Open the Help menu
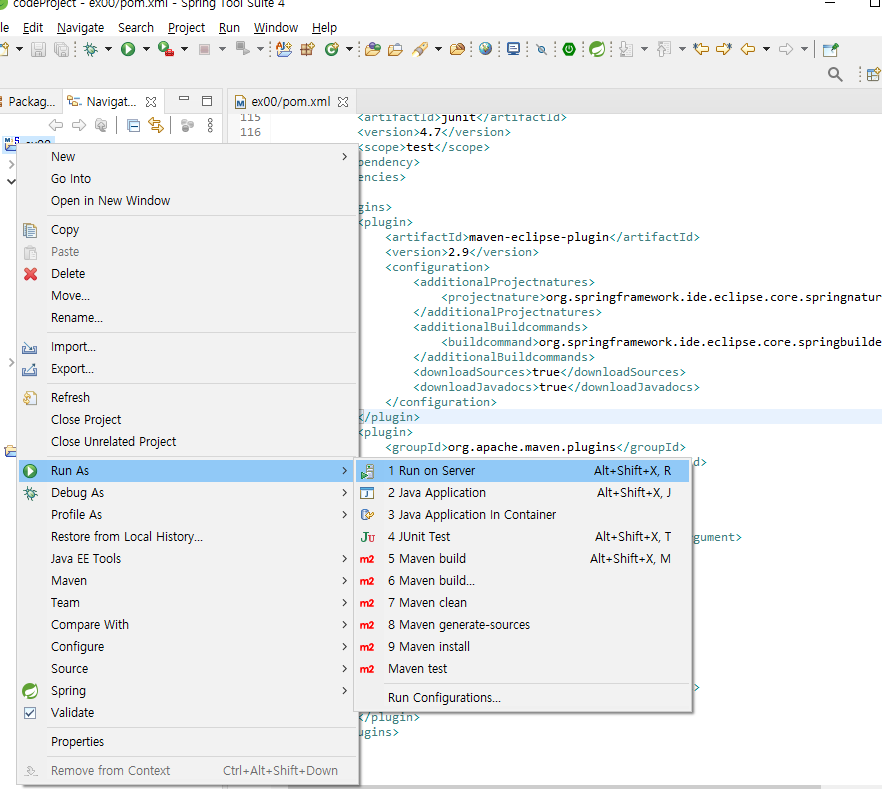The width and height of the screenshot is (882, 789). click(x=325, y=28)
